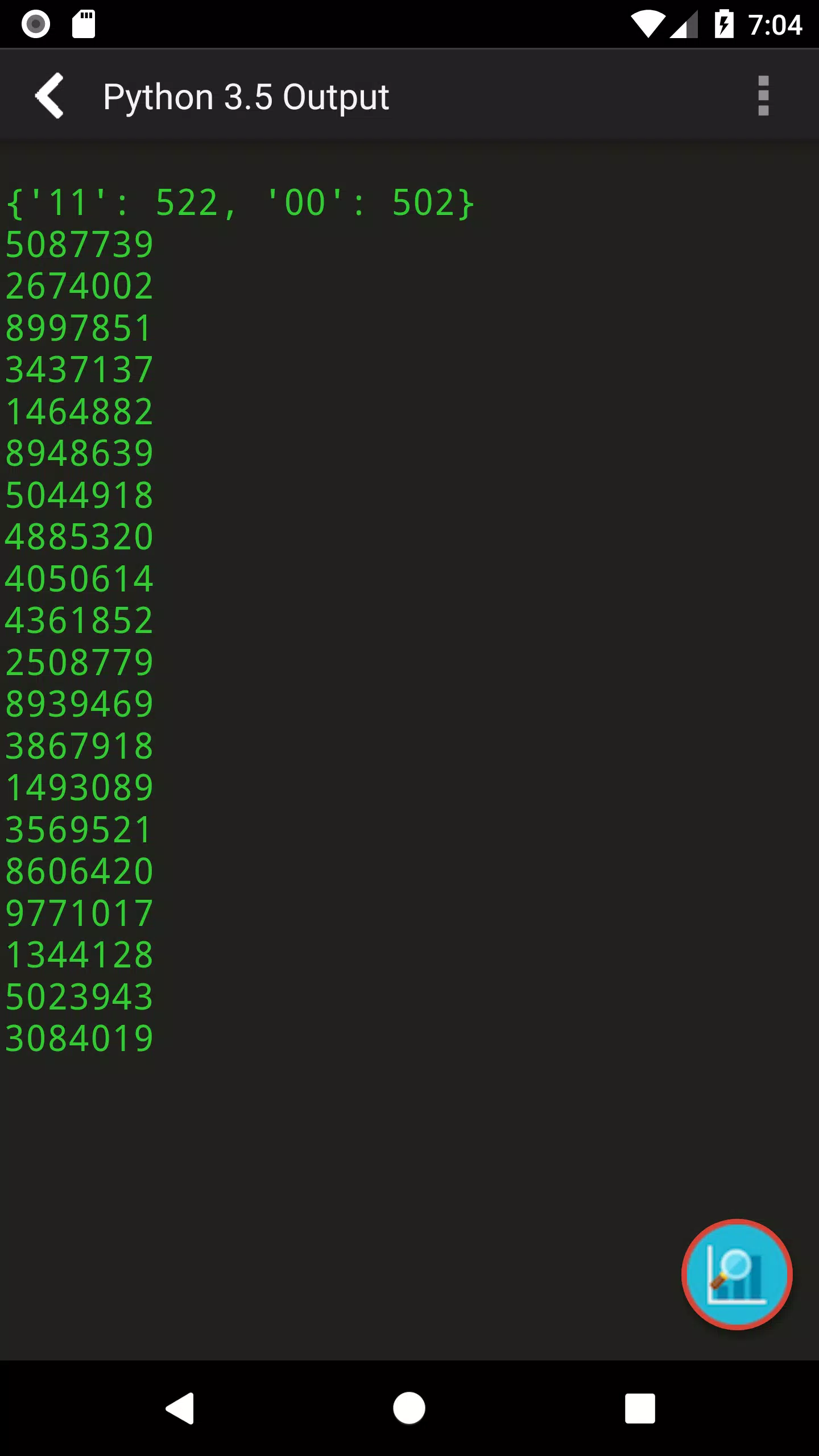Tap the circular recording notification icon
The height and width of the screenshot is (1456, 819).
(x=36, y=24)
